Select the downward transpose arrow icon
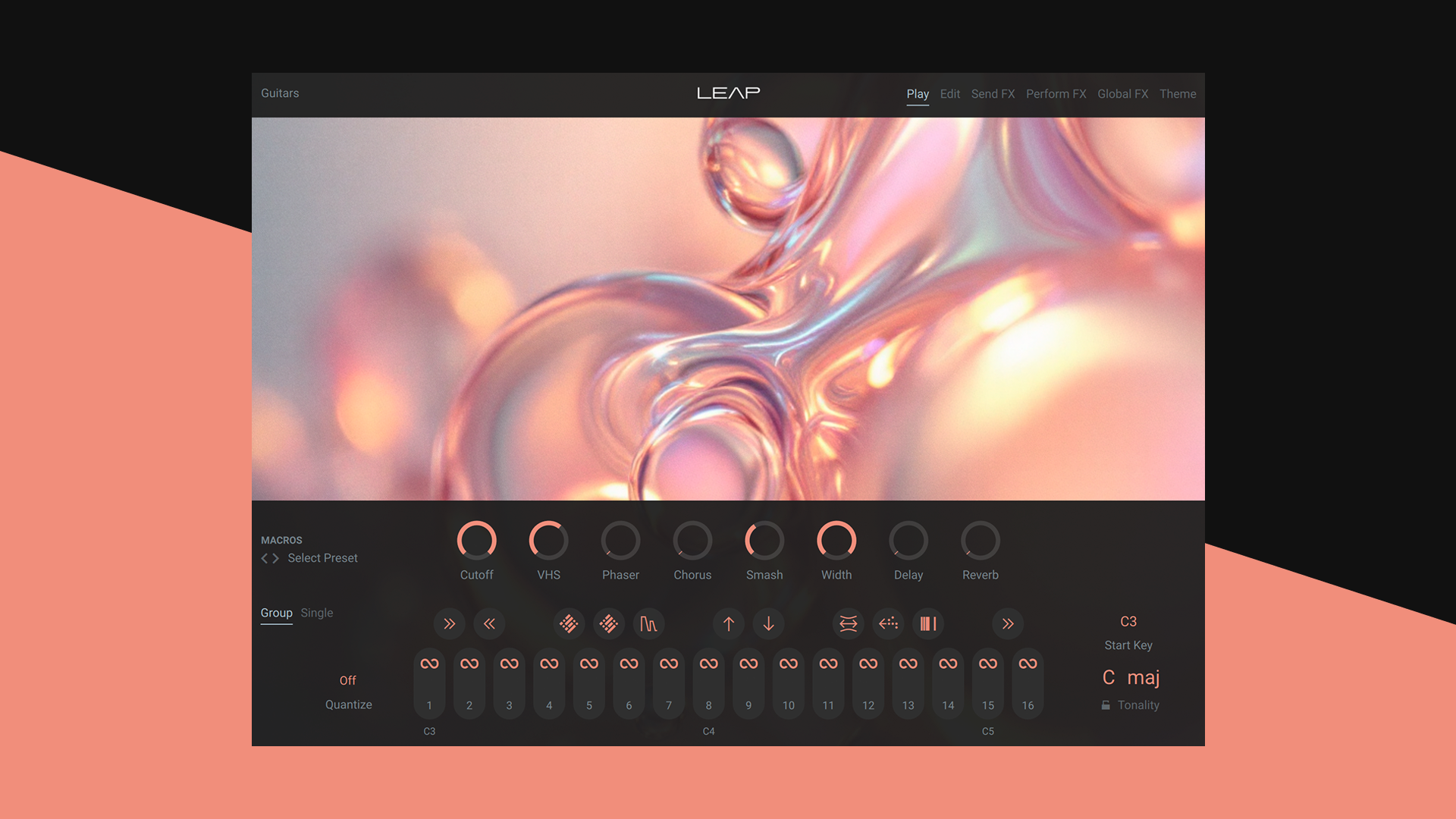This screenshot has height=819, width=1456. (768, 623)
